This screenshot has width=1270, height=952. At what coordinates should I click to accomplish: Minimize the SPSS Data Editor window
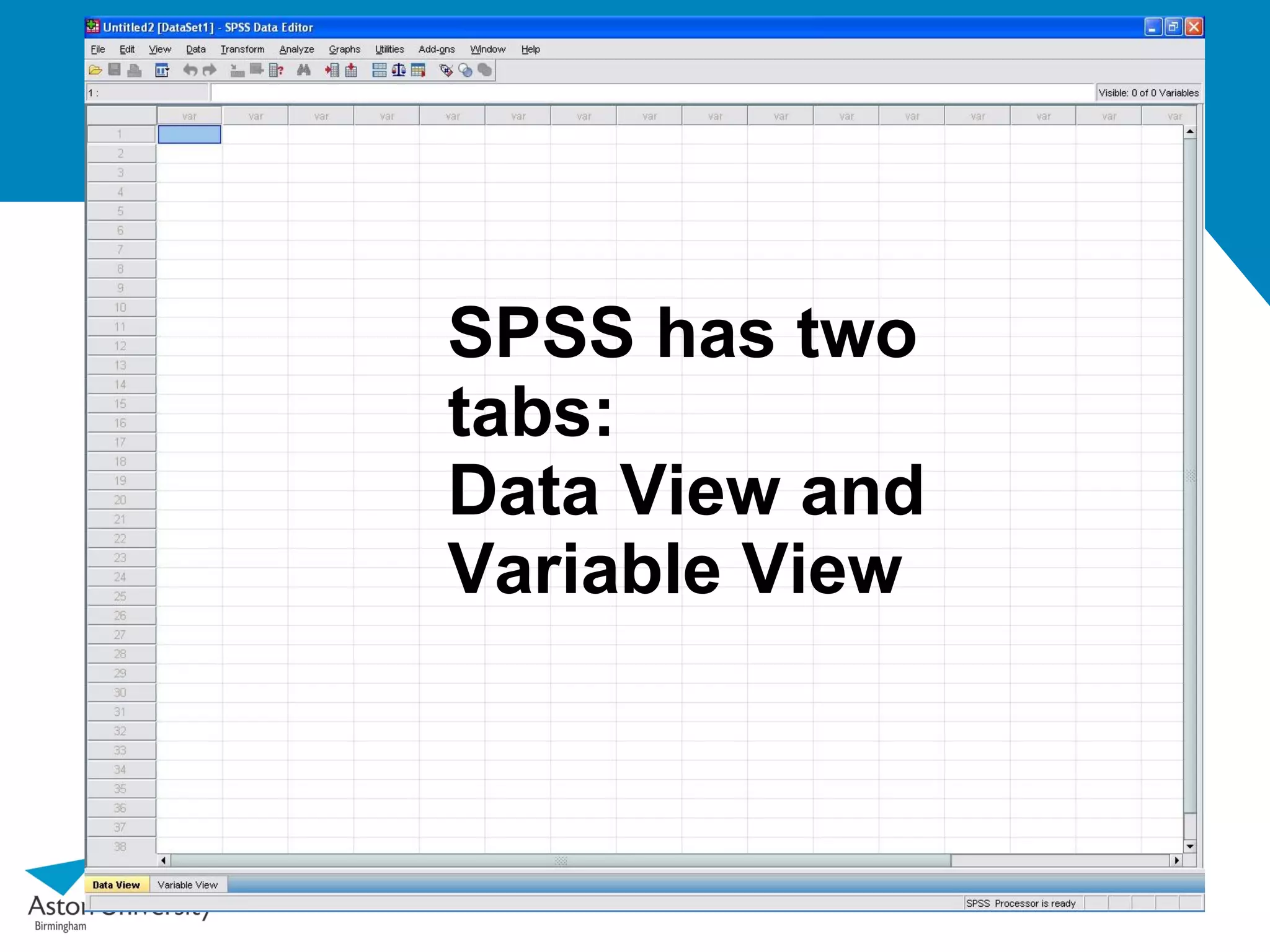click(x=1153, y=27)
